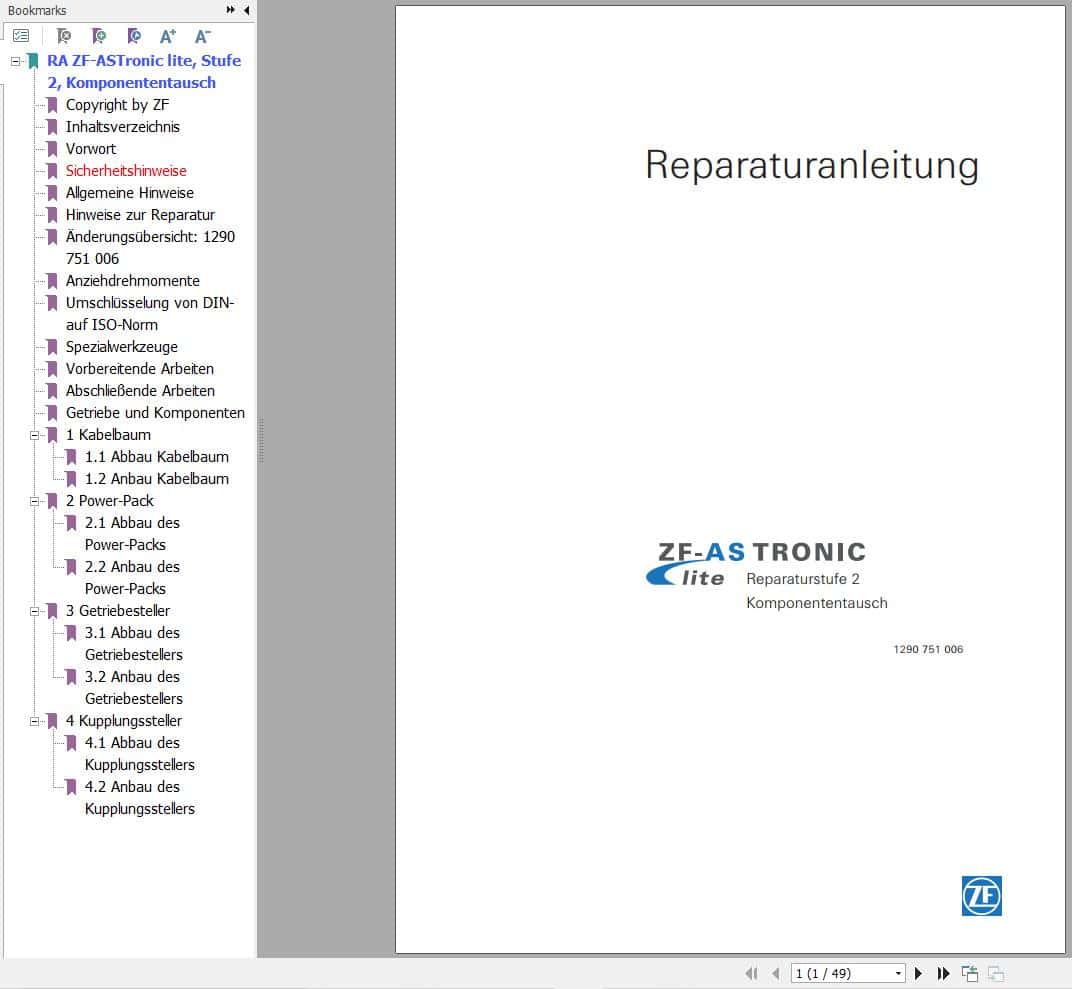
Task: Click the blue ZF logo on the page
Action: [x=981, y=895]
